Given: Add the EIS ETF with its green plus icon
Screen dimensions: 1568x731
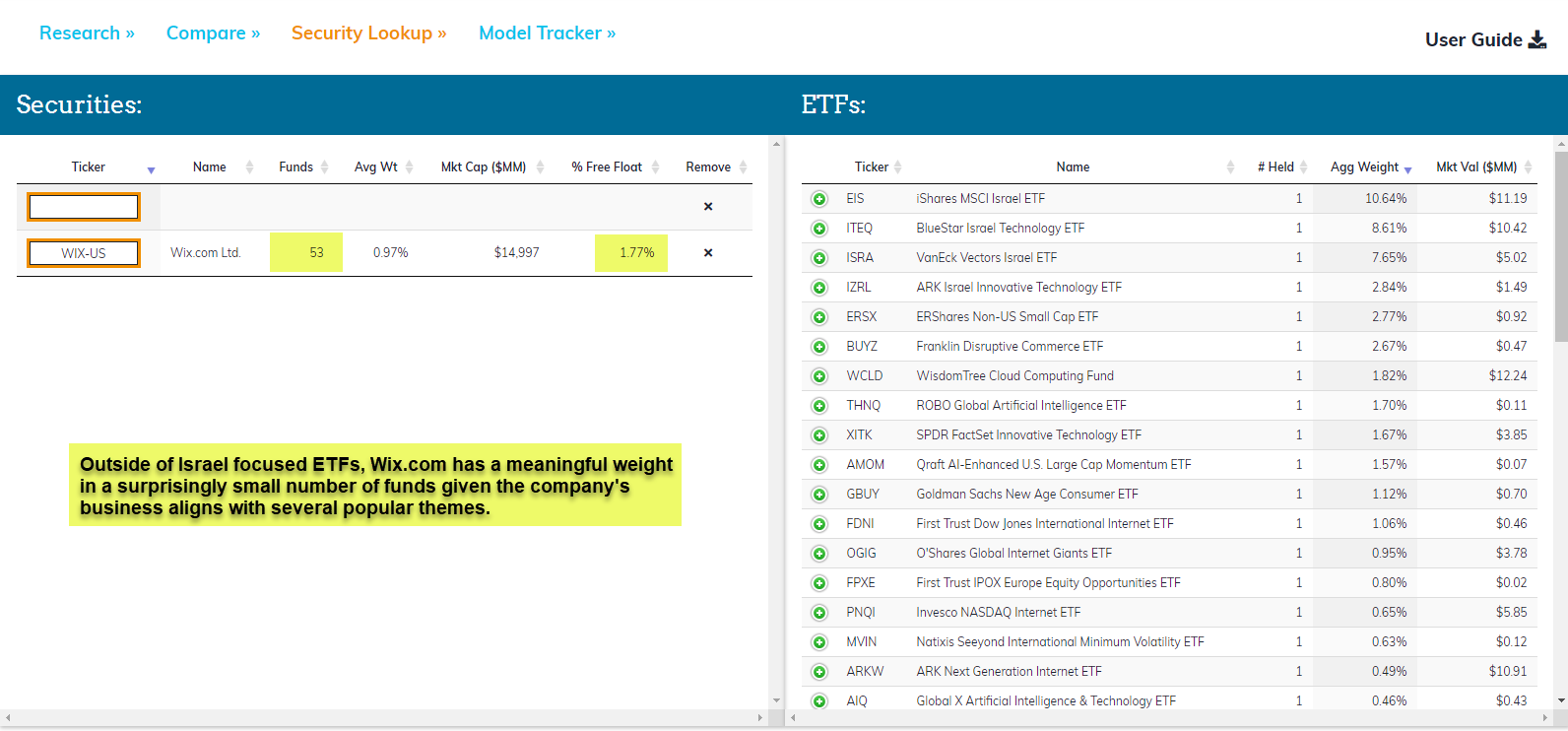Looking at the screenshot, I should (819, 199).
